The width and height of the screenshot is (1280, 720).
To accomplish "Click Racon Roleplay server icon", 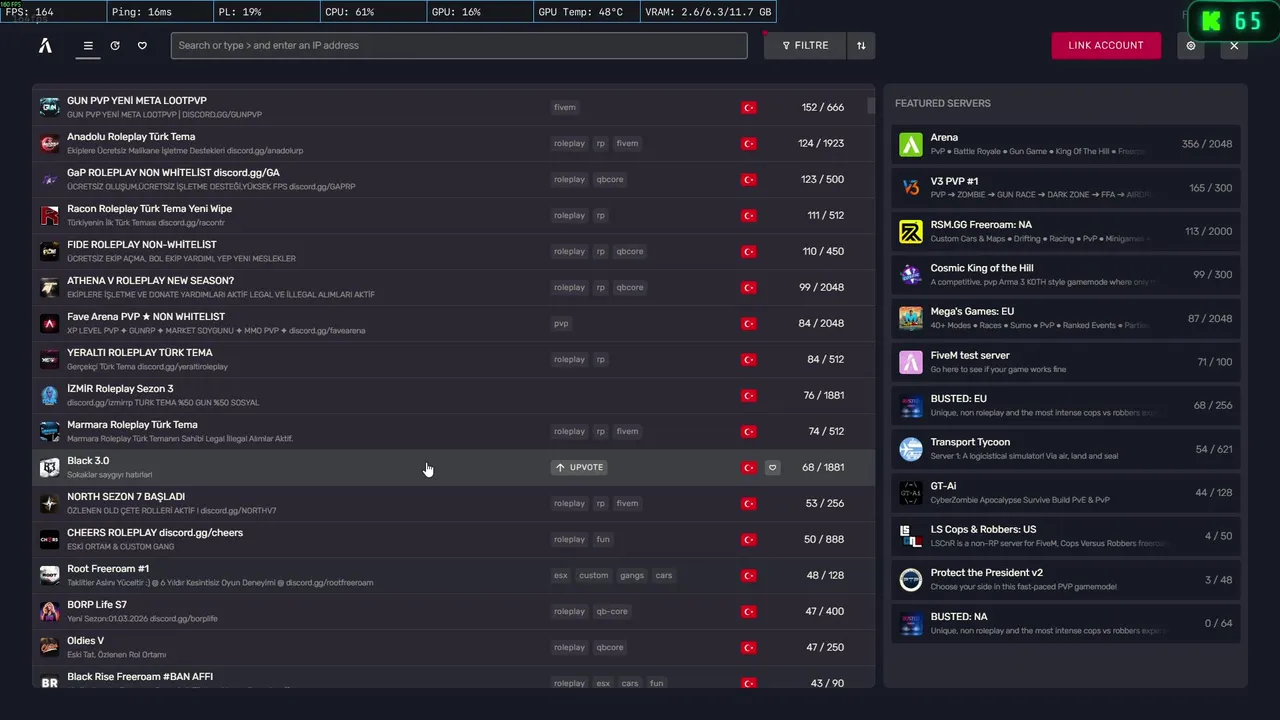I will click(x=49, y=215).
